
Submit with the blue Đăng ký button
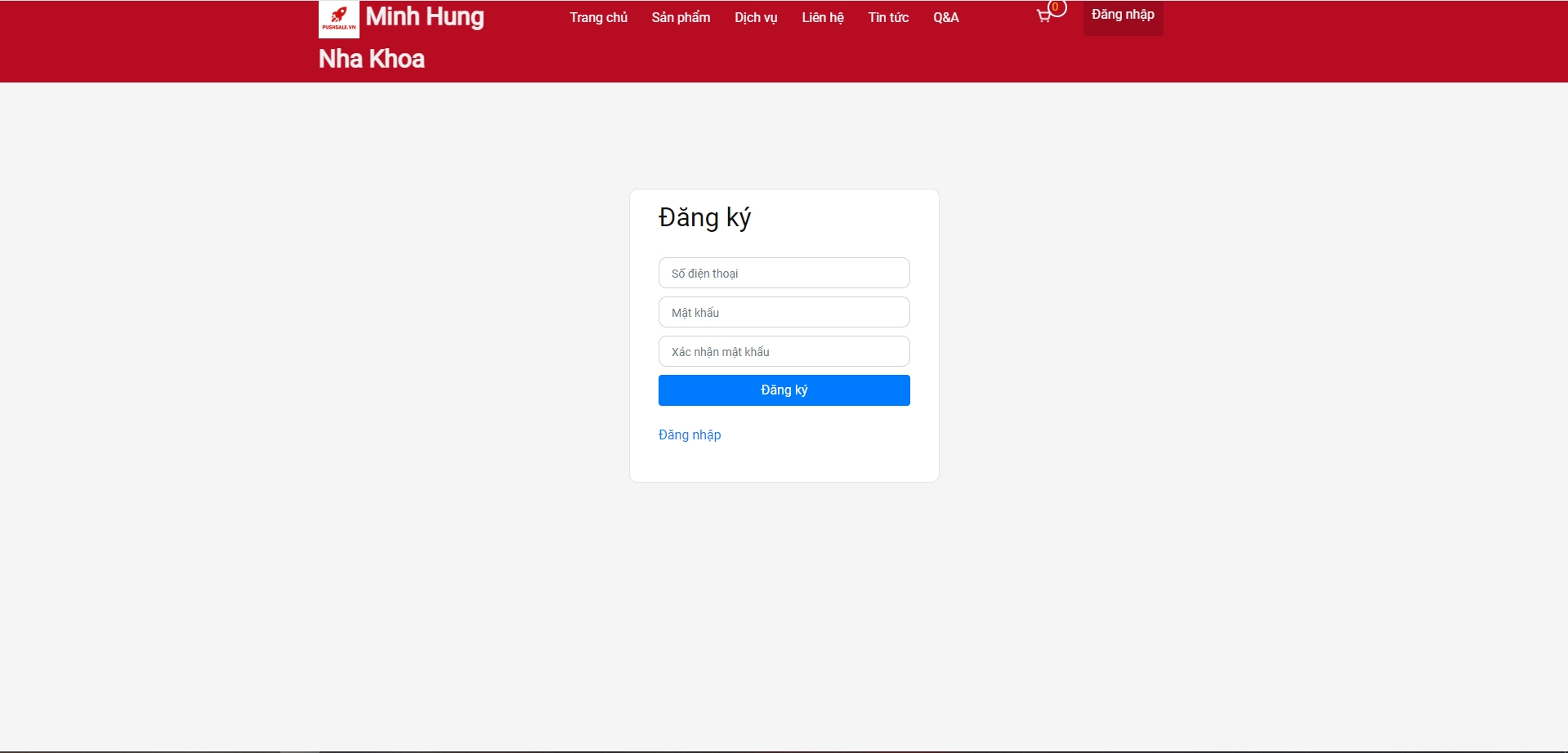784,390
